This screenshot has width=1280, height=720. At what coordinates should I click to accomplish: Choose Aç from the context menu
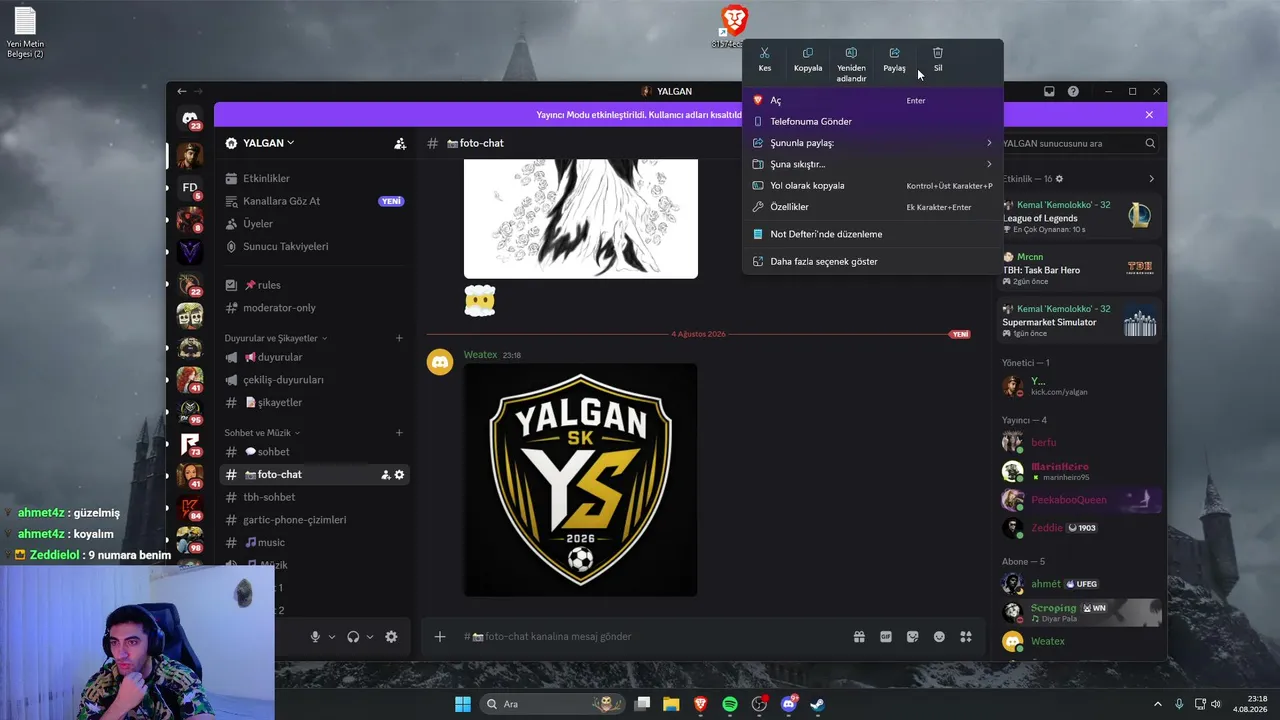(x=872, y=100)
